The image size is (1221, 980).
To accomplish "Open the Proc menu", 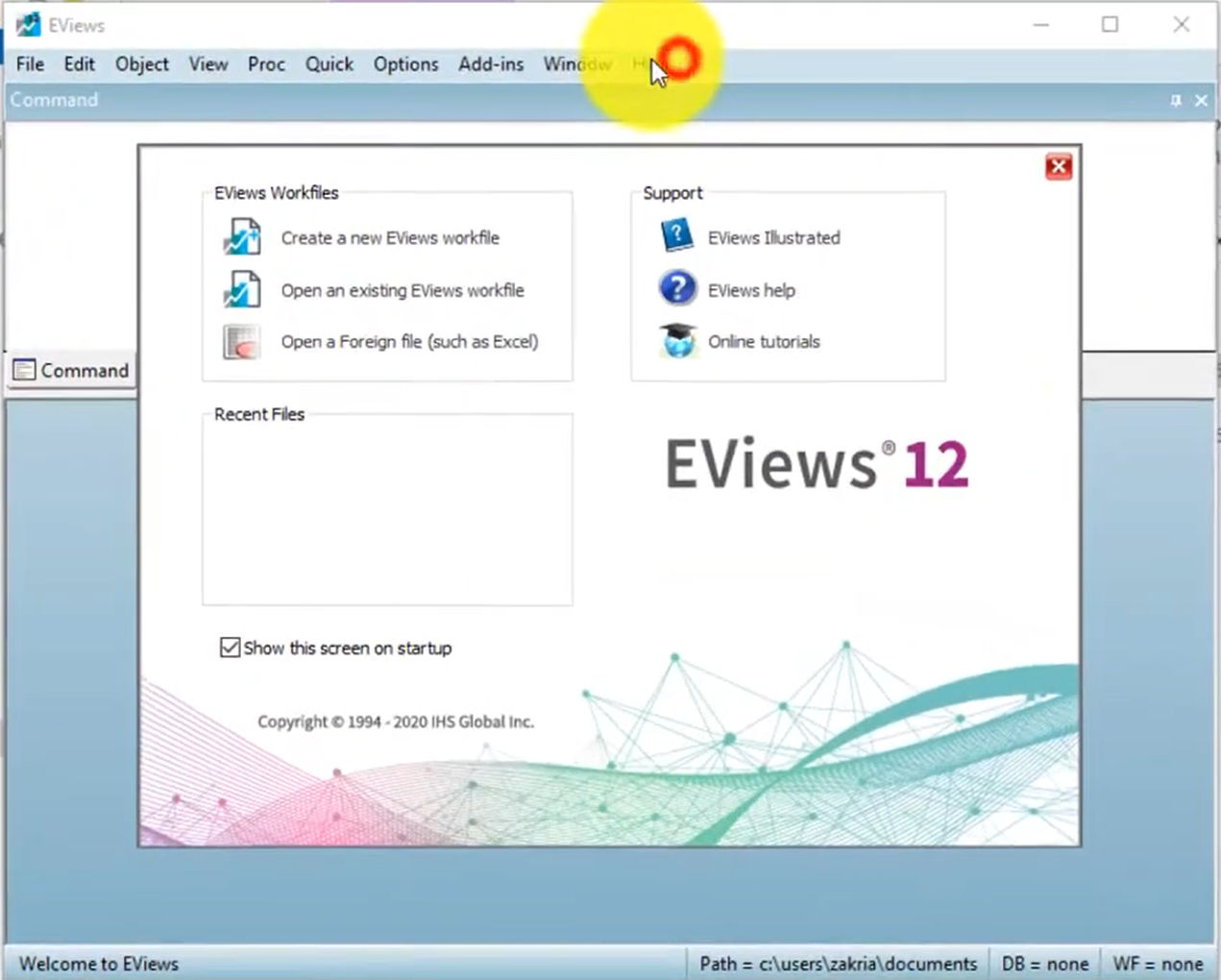I will tap(266, 64).
